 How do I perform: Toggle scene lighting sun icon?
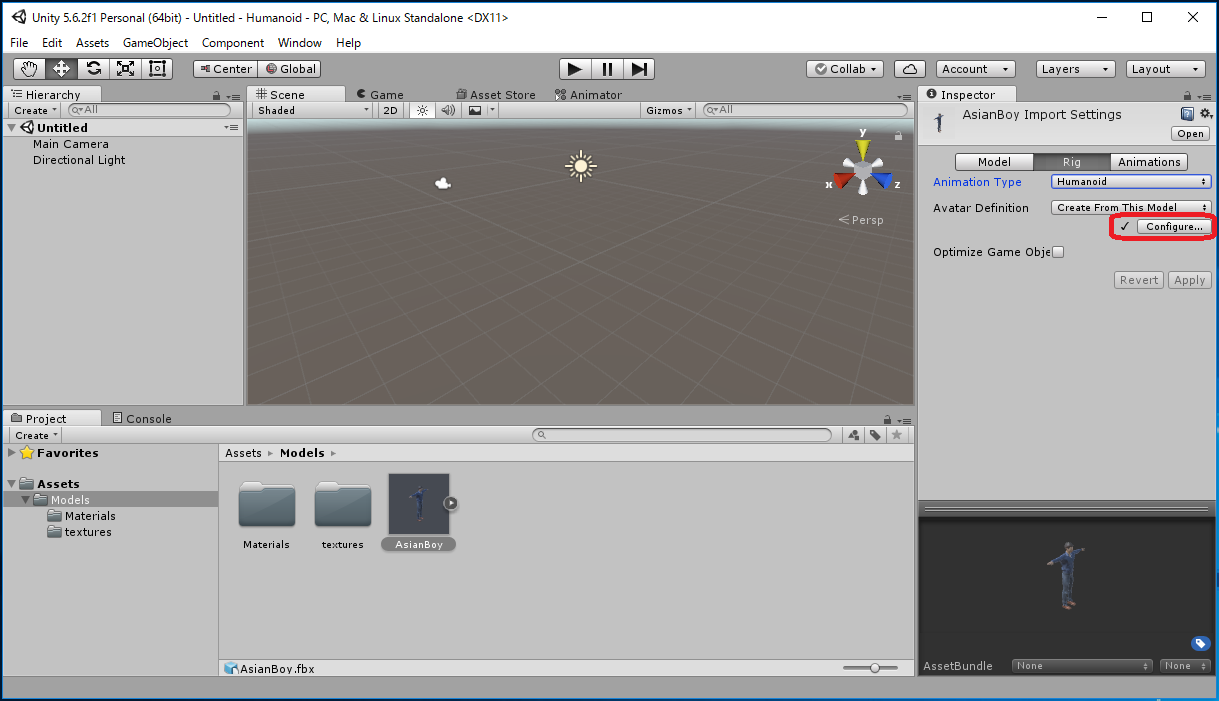[x=422, y=110]
